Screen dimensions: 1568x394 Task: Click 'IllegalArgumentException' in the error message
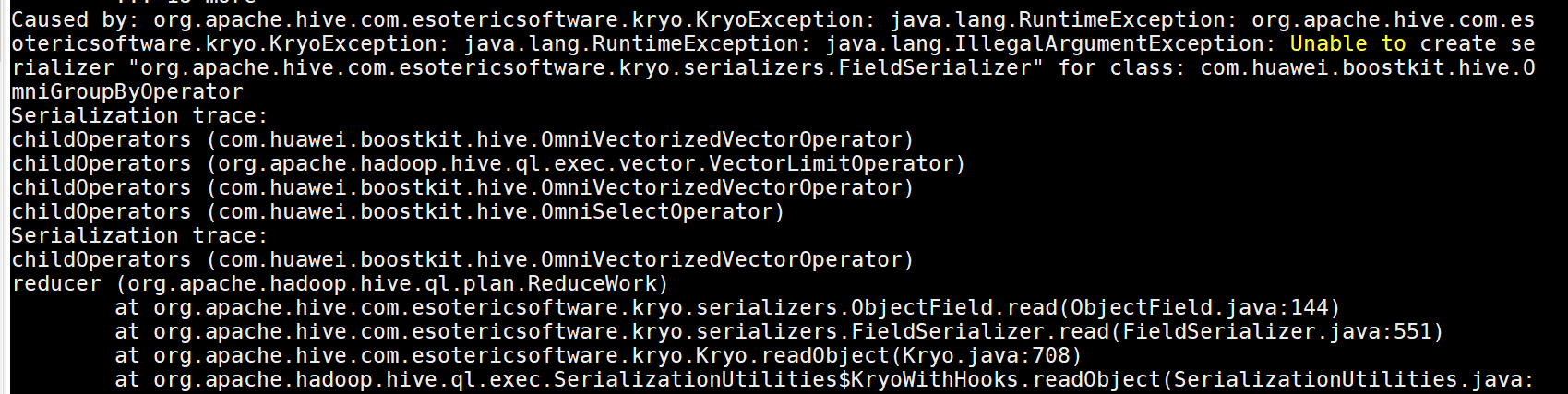(x=1109, y=43)
